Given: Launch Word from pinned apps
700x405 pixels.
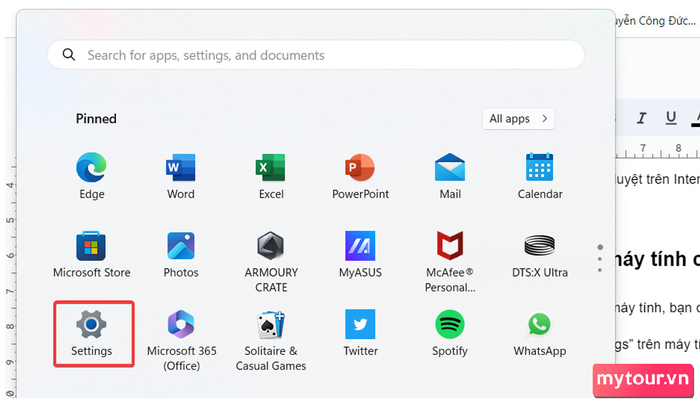Looking at the screenshot, I should coord(181,175).
